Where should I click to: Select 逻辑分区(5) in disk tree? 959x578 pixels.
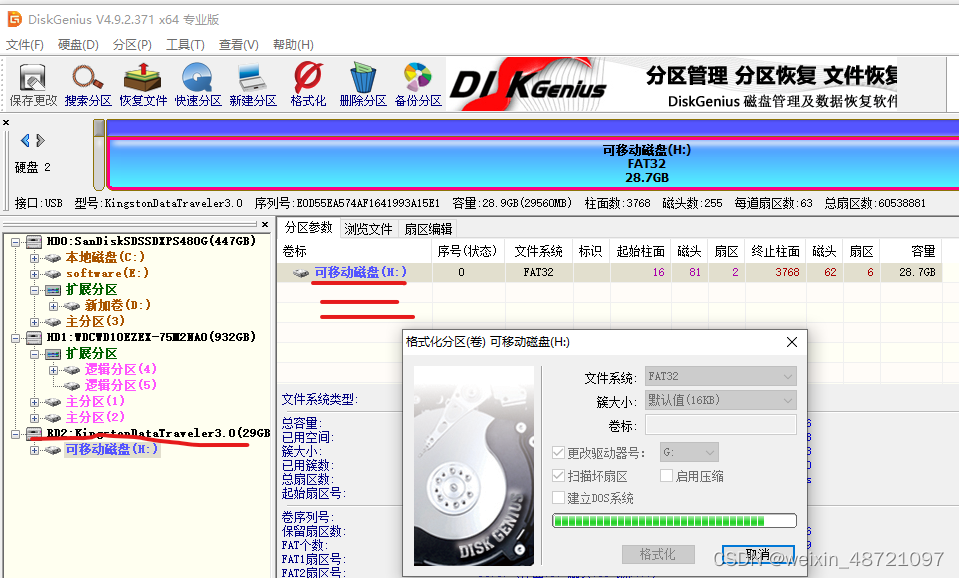coord(120,385)
